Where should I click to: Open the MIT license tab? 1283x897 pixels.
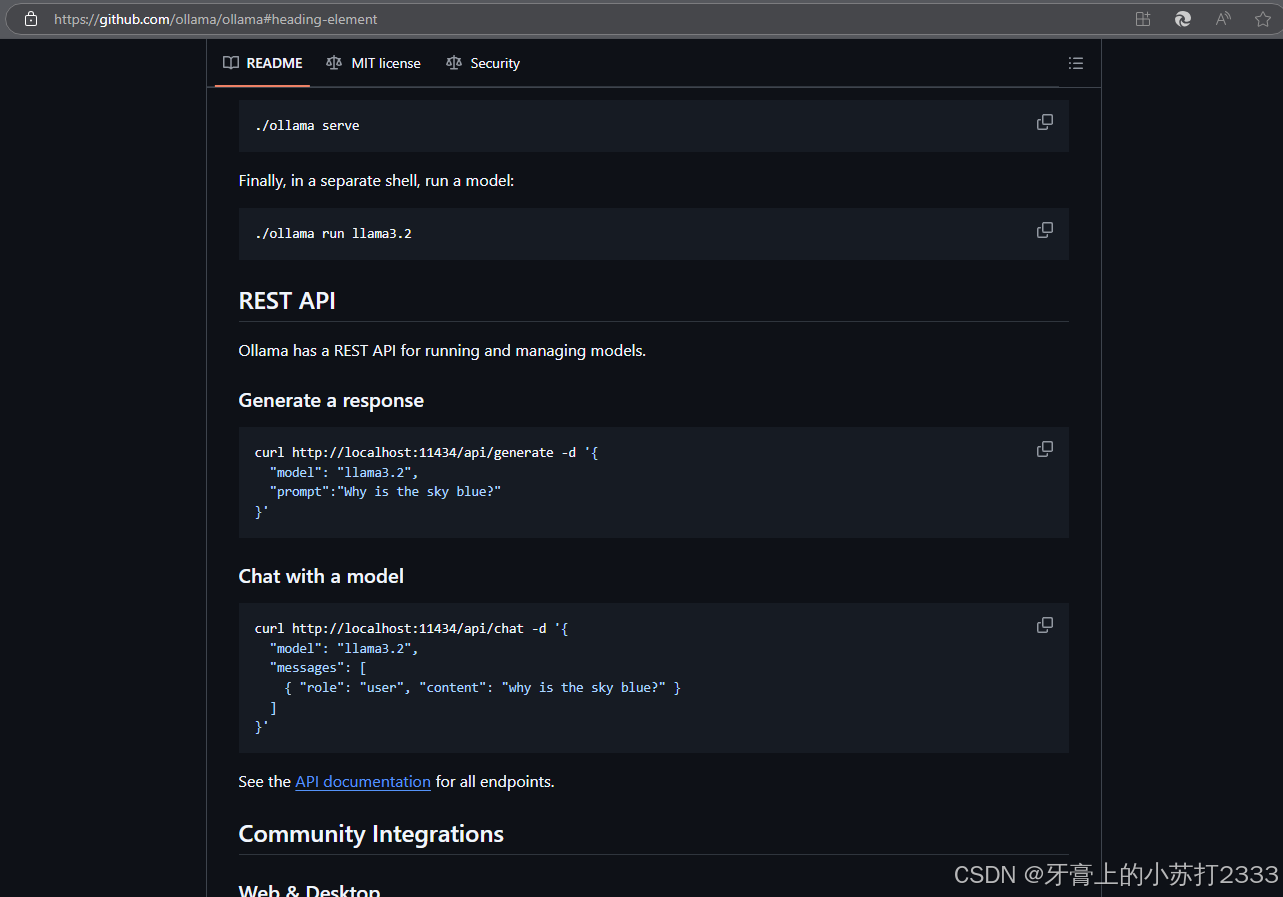[373, 63]
